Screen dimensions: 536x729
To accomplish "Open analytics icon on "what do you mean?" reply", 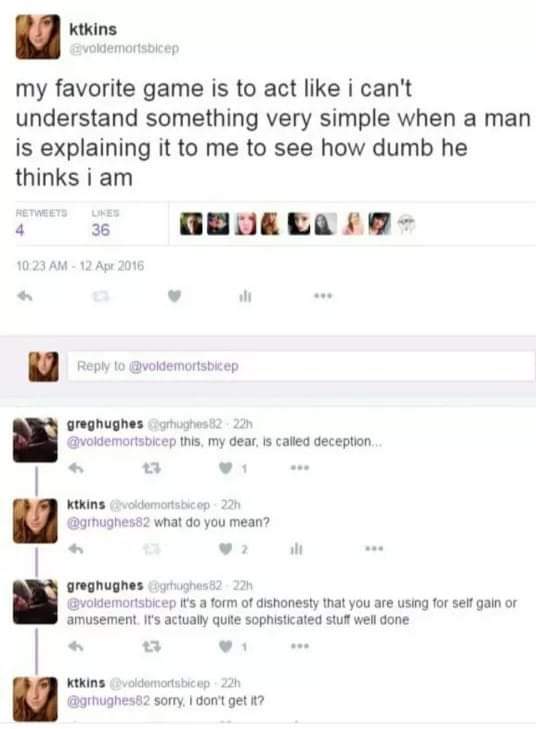I will (x=297, y=549).
